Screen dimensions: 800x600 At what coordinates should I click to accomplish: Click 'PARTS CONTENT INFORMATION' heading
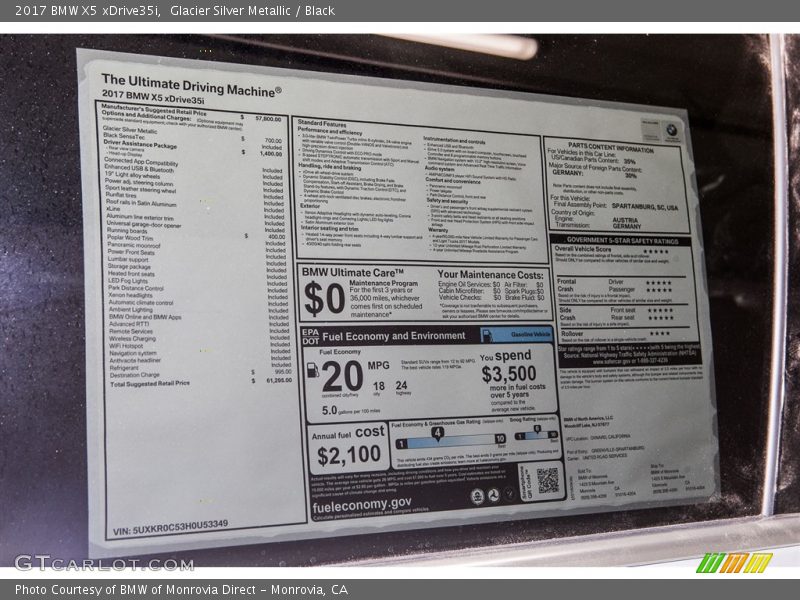[x=611, y=147]
